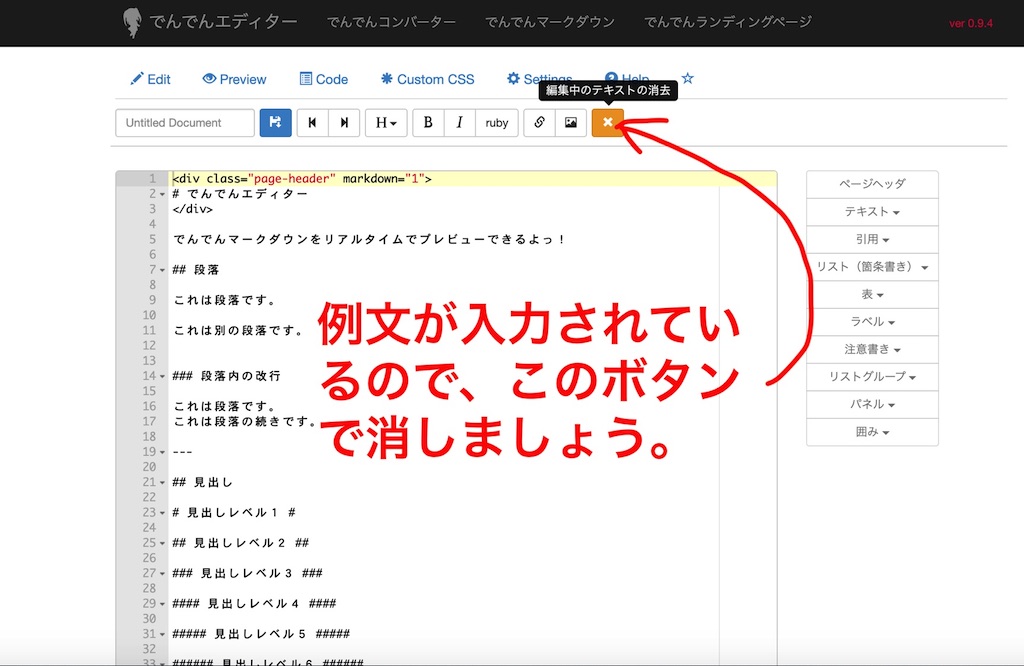Click the blue save document icon

(275, 123)
